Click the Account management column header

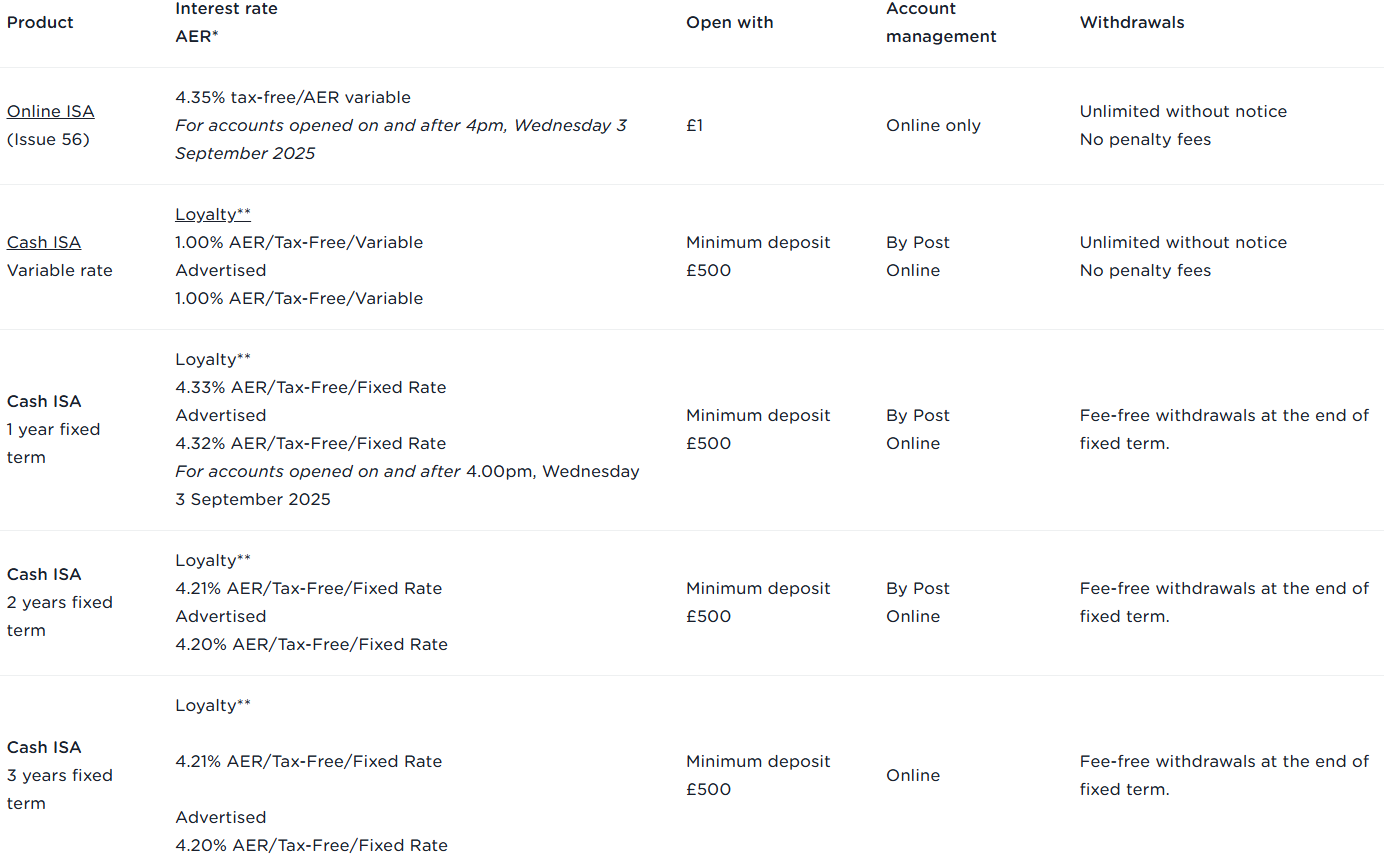[941, 22]
